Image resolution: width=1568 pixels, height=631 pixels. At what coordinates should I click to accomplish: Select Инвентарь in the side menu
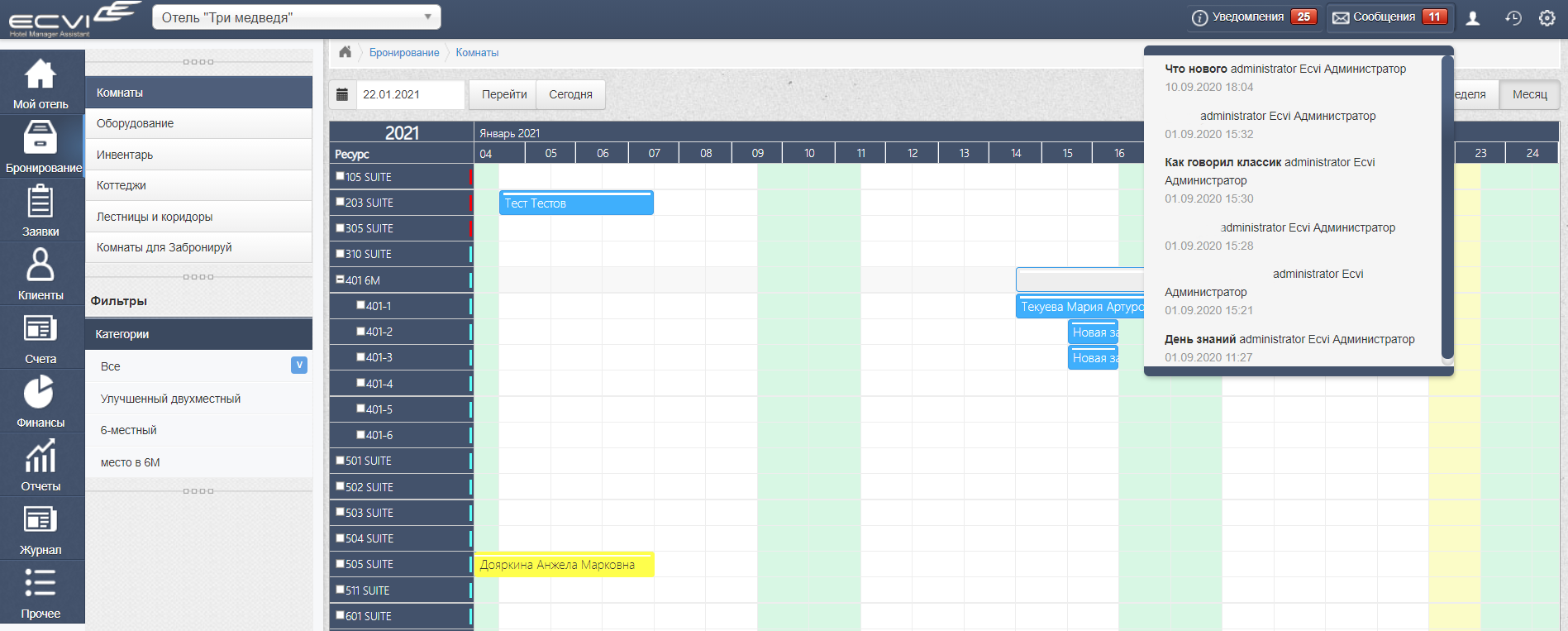click(198, 155)
